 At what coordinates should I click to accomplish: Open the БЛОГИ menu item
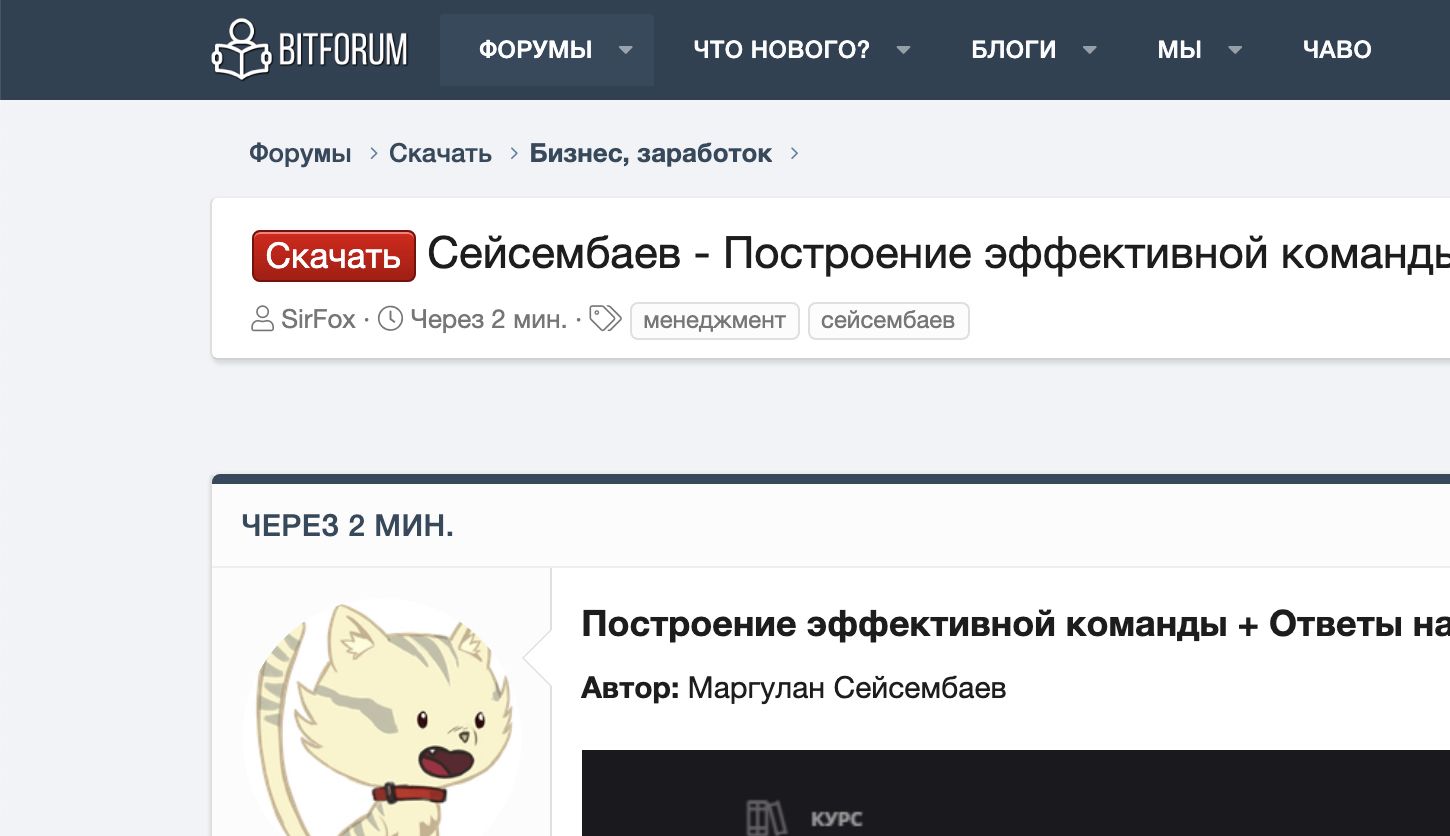point(1013,50)
